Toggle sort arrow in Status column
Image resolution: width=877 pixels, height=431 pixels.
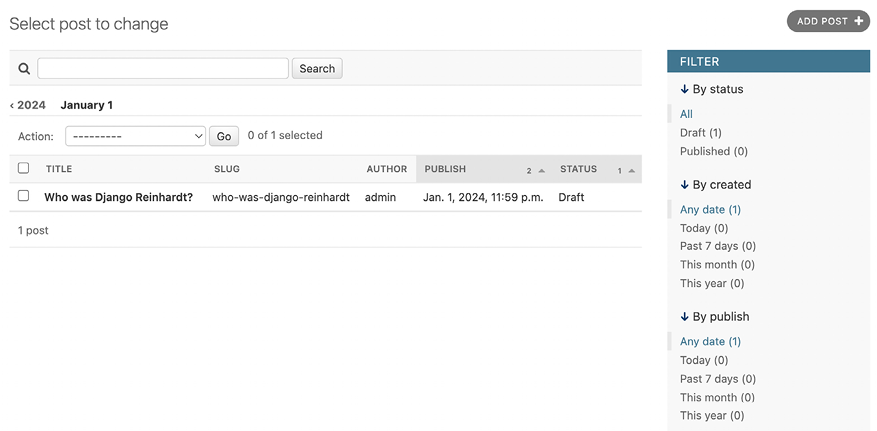(x=631, y=171)
